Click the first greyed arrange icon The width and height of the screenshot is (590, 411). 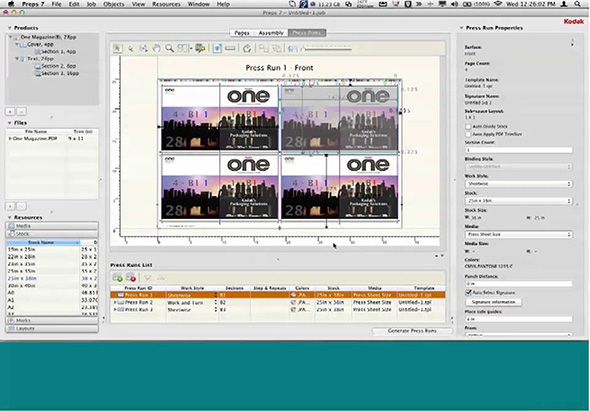(264, 48)
